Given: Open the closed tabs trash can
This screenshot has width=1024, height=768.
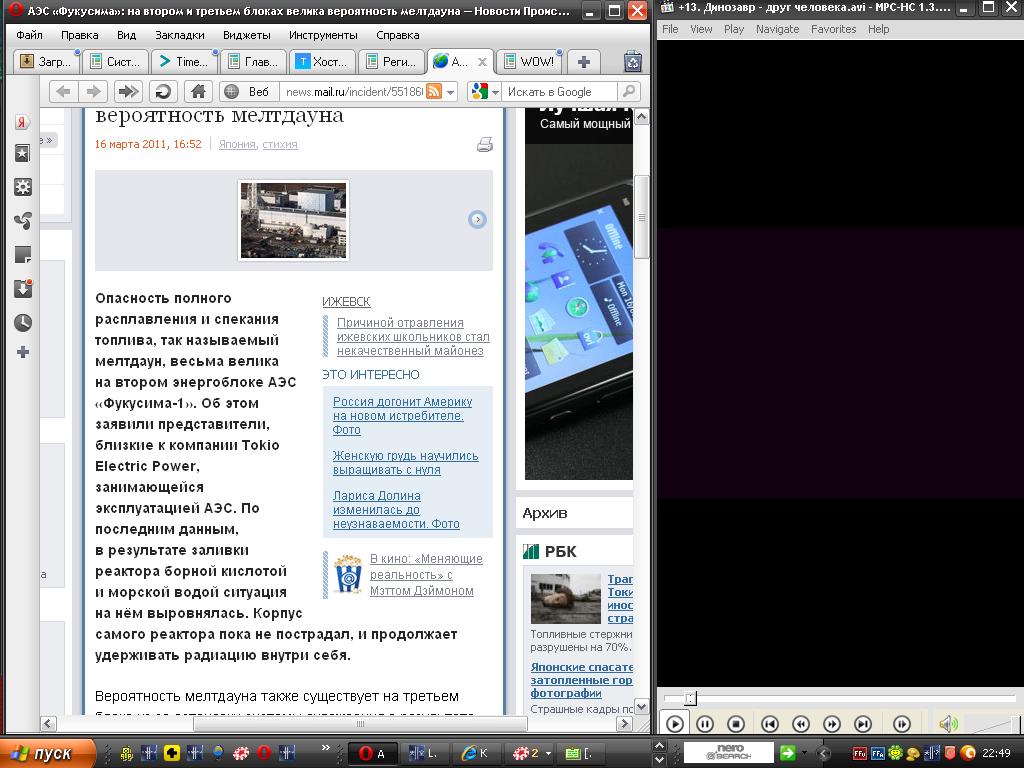Looking at the screenshot, I should tap(632, 62).
